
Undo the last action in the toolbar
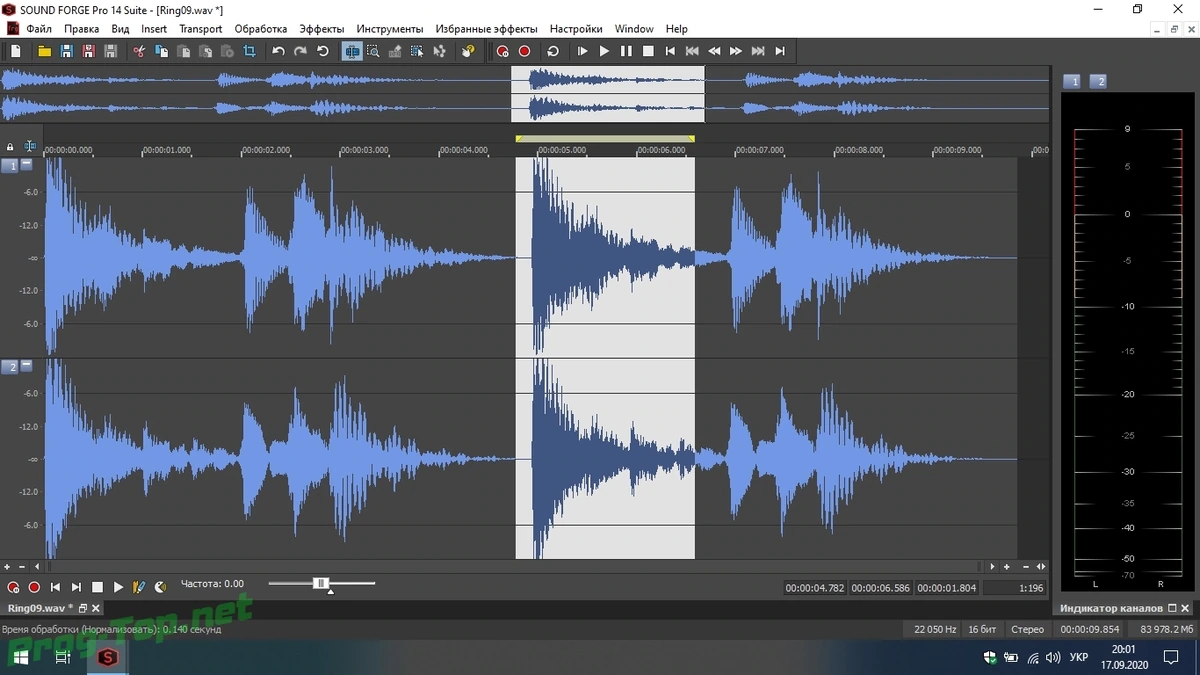pos(278,51)
